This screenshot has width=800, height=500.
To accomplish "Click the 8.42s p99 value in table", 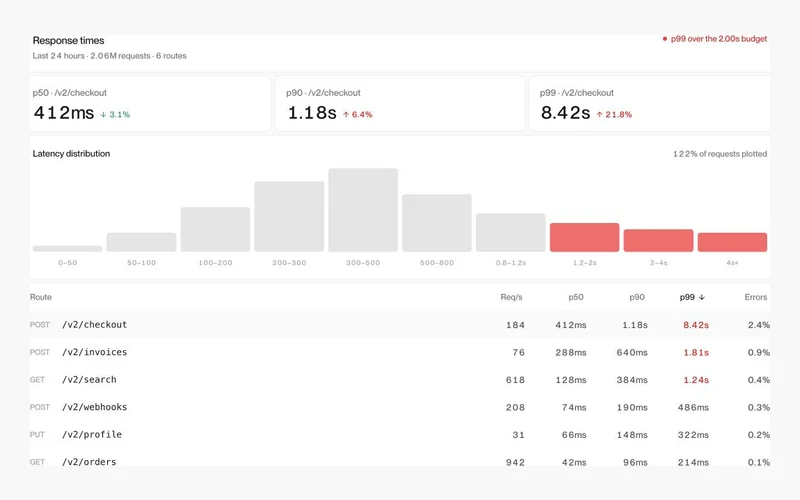I will coord(696,325).
